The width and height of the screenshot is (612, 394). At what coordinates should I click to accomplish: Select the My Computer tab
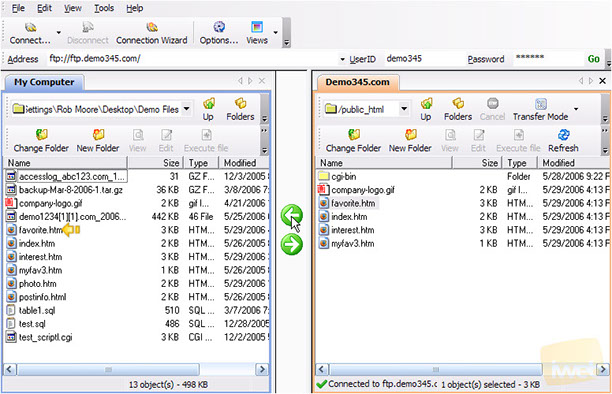pos(44,82)
